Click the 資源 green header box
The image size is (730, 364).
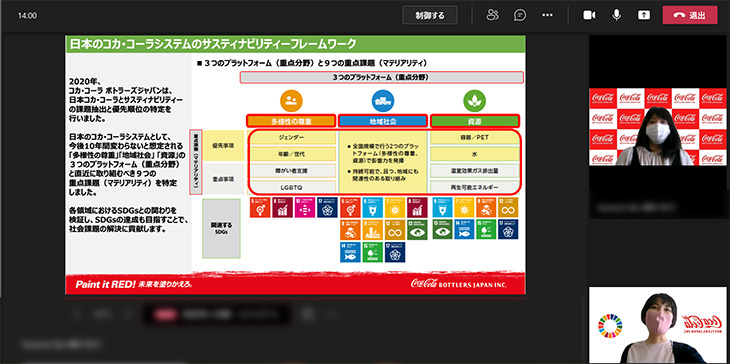point(474,121)
